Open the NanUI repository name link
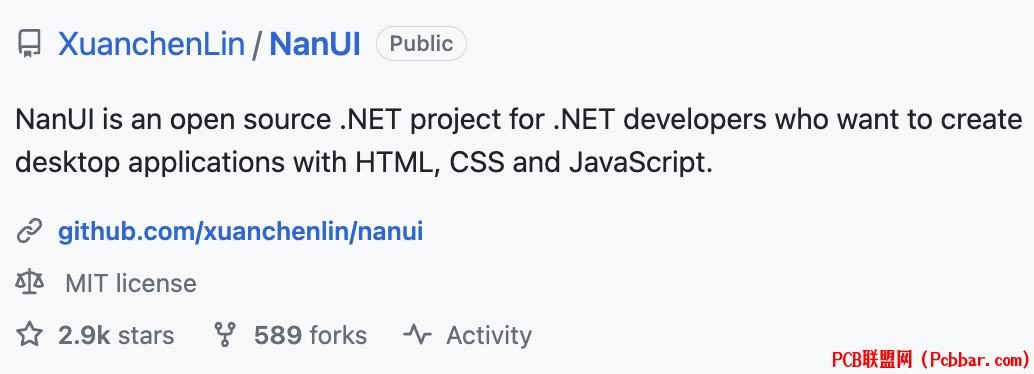The height and width of the screenshot is (374, 1034). [315, 44]
